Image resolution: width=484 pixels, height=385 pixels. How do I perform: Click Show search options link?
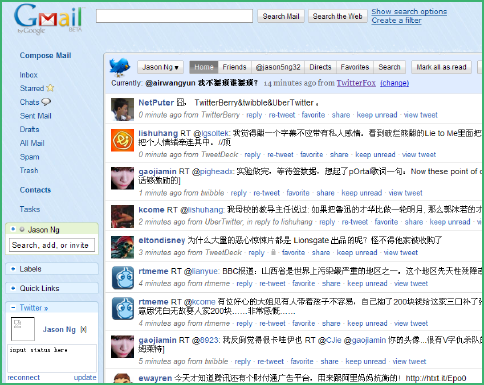(x=409, y=11)
